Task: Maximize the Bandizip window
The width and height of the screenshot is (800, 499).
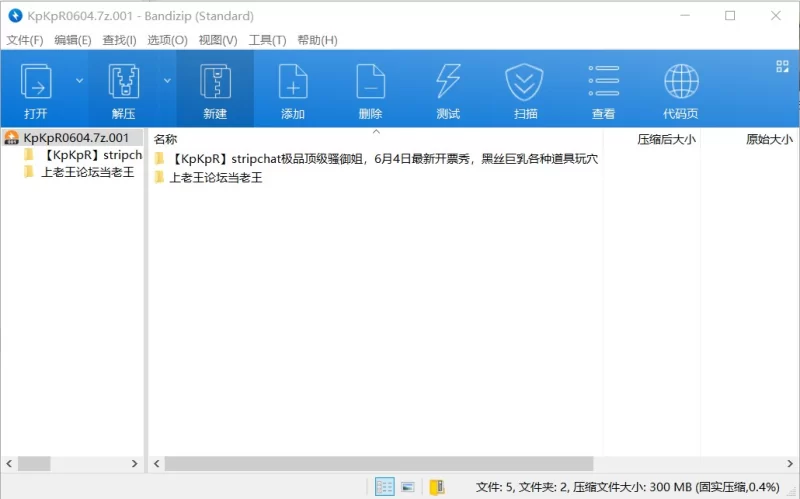Action: pyautogui.click(x=730, y=16)
